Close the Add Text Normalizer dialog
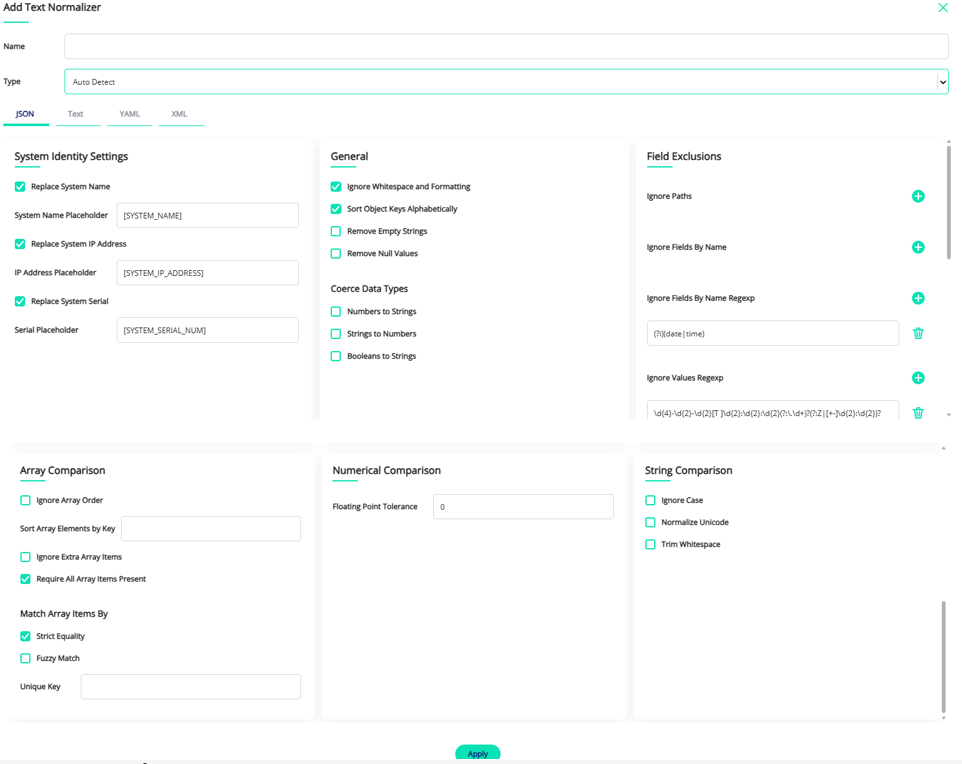The height and width of the screenshot is (764, 962). pyautogui.click(x=943, y=7)
